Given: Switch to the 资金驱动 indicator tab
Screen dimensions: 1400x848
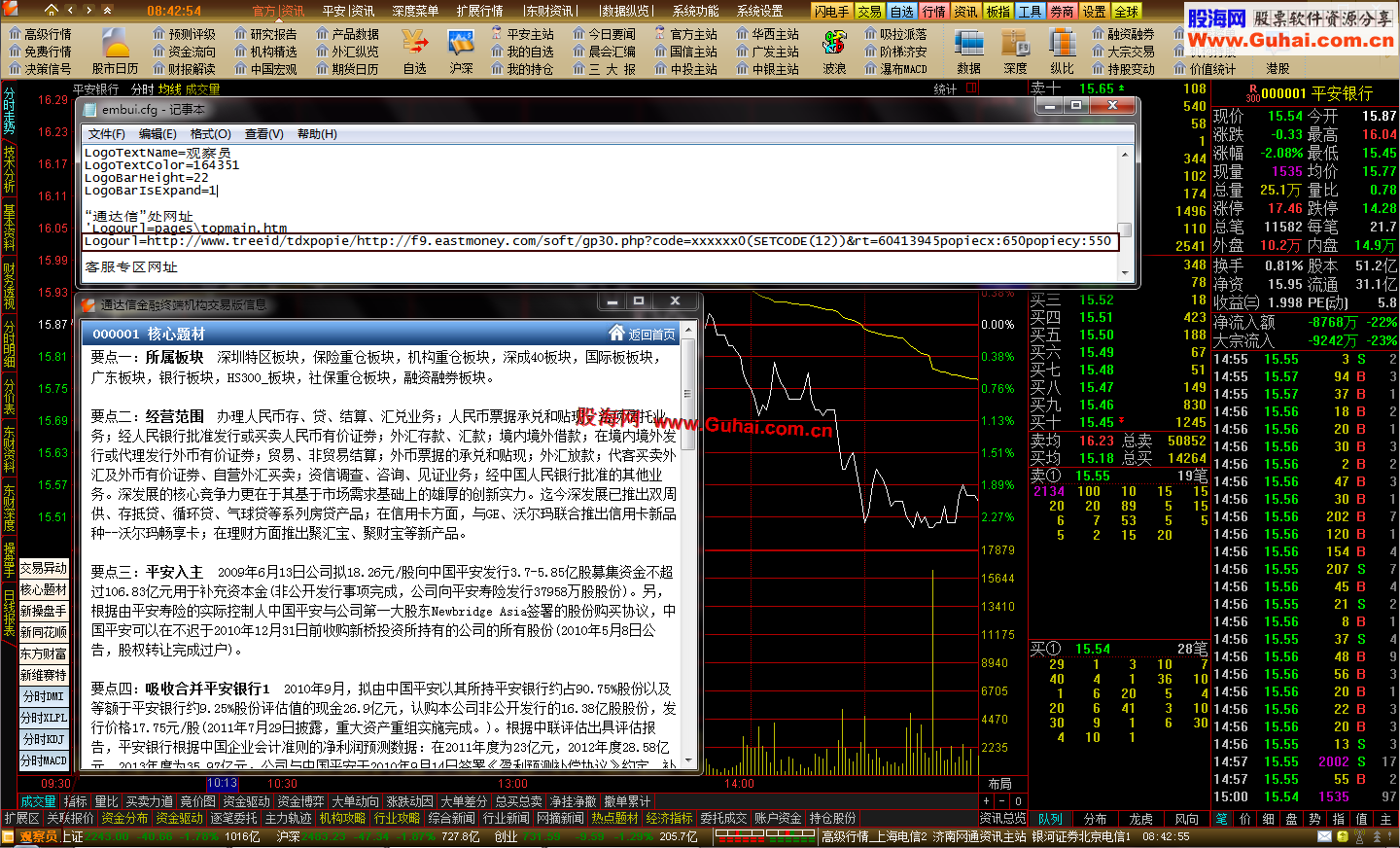Looking at the screenshot, I should [x=246, y=801].
